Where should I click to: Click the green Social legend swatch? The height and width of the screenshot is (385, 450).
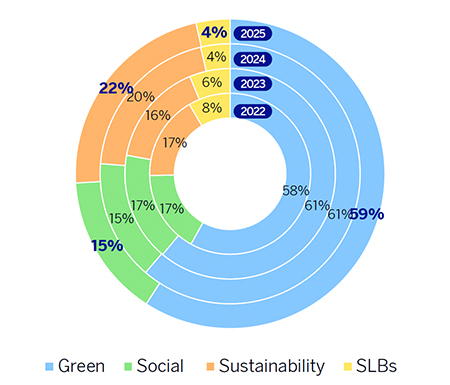coord(128,367)
